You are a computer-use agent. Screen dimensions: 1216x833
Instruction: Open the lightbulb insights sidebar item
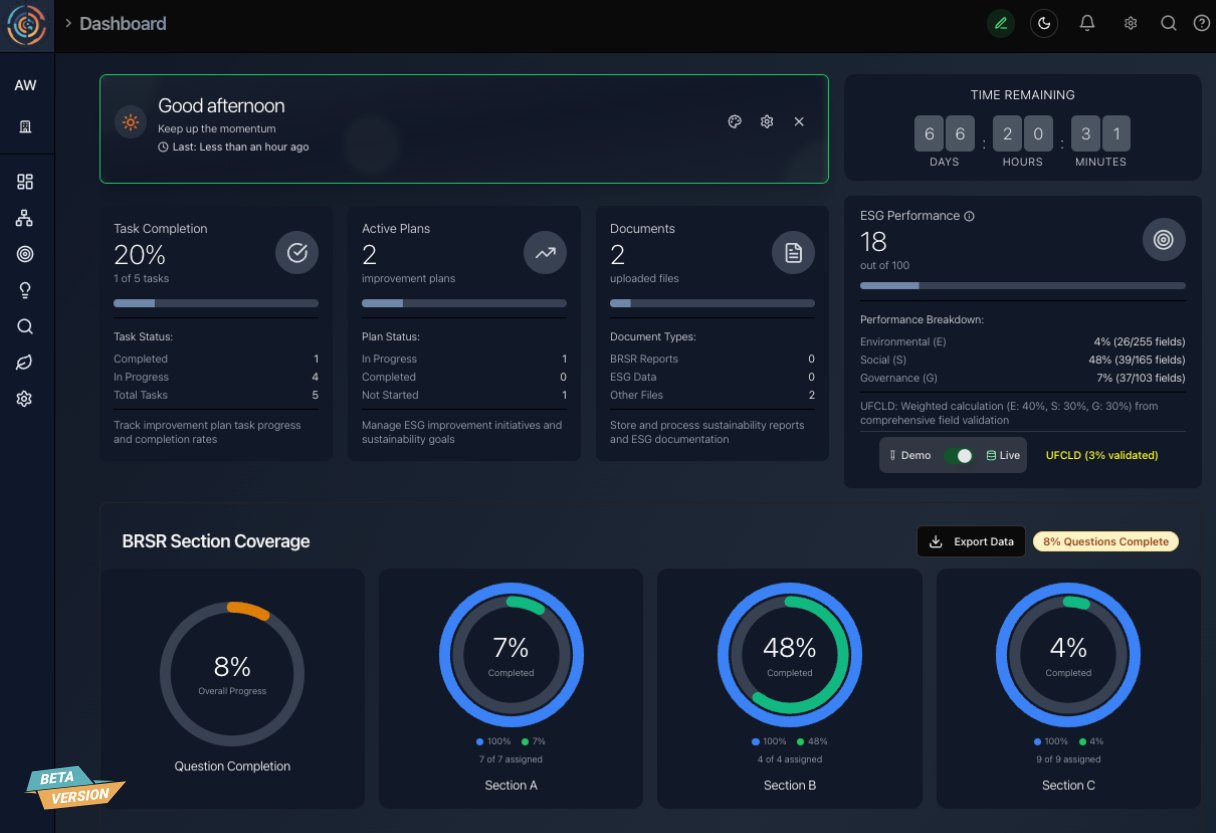pos(25,290)
